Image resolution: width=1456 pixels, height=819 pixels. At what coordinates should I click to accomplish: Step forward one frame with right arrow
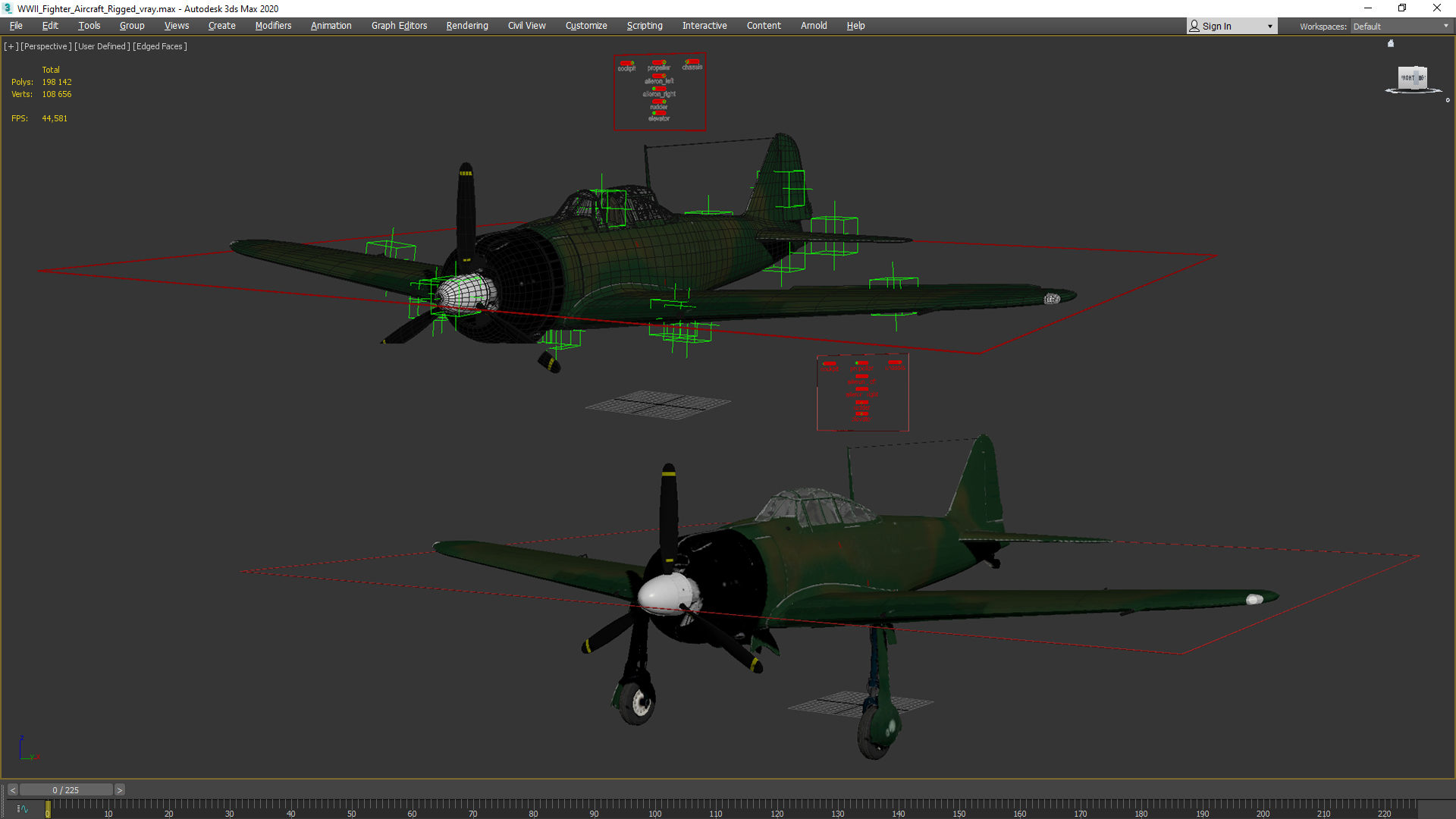(x=119, y=790)
